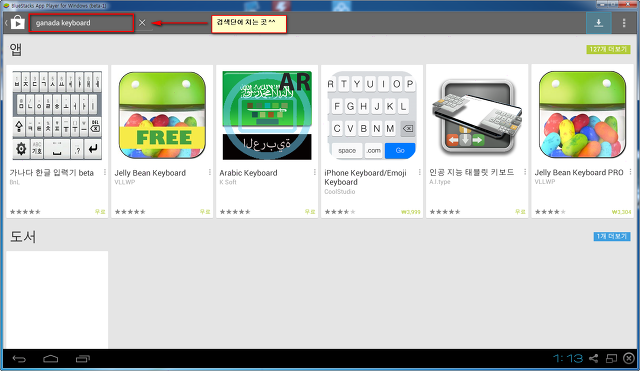Click the 'iPhone Keyboard/Emoji Keyboard' title
This screenshot has height=371, width=640.
coord(365,178)
